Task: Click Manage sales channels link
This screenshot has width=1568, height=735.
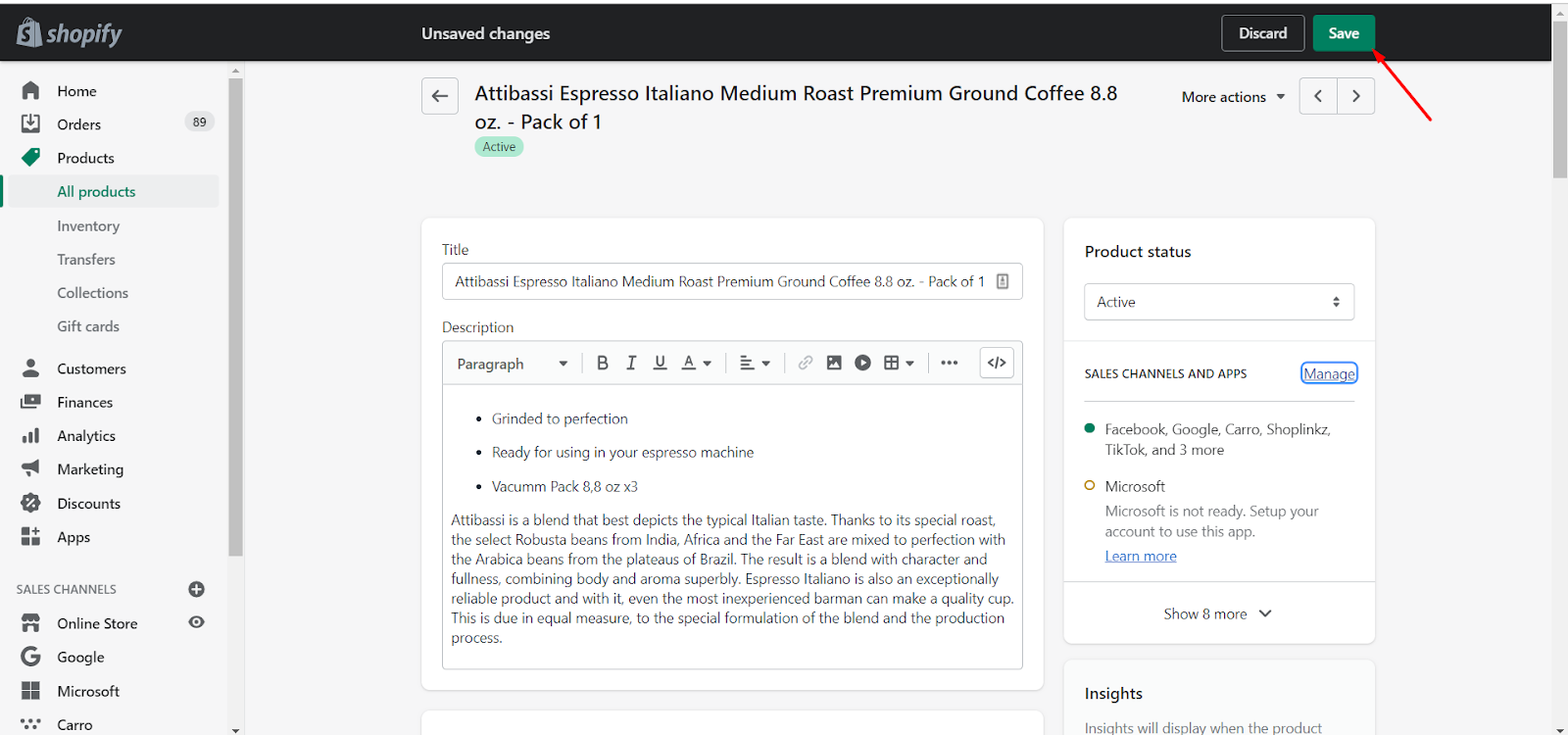Action: 1329,373
